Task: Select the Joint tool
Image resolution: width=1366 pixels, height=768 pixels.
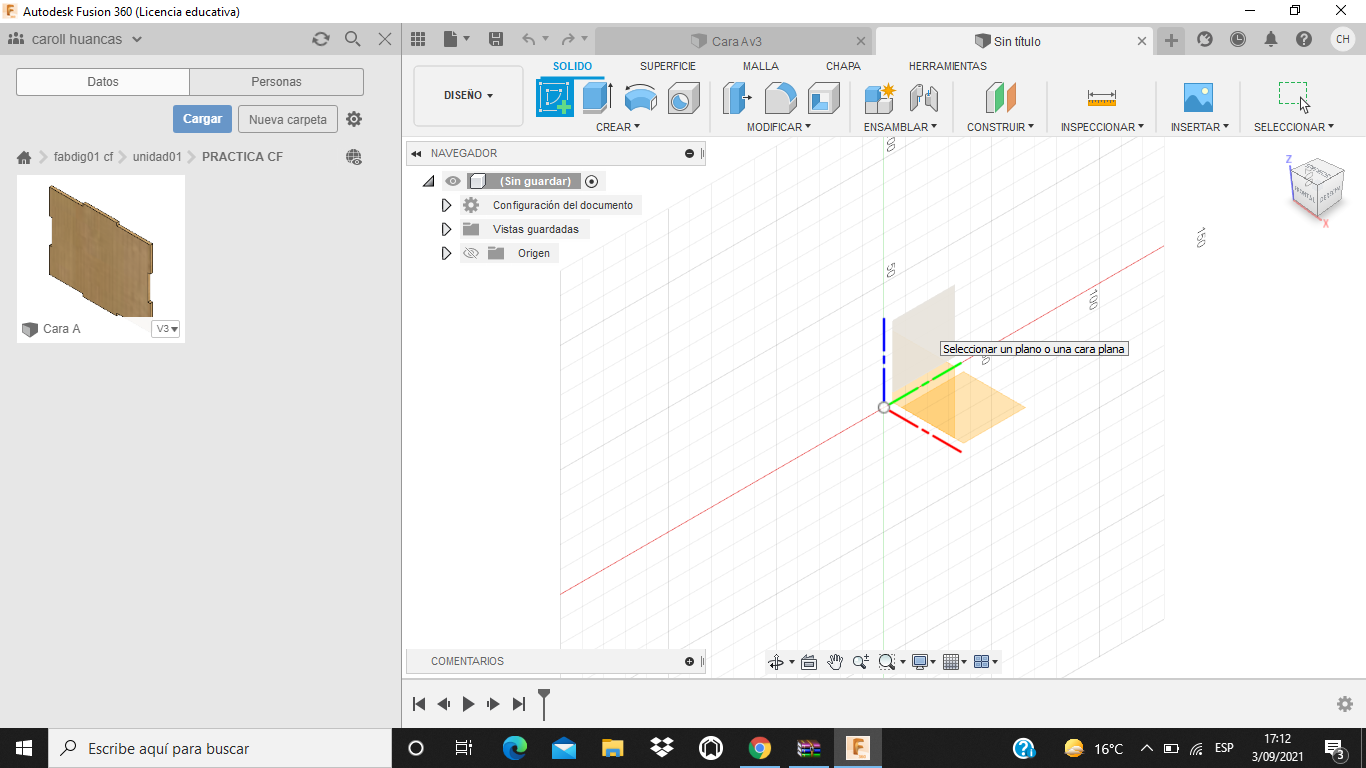Action: point(923,98)
